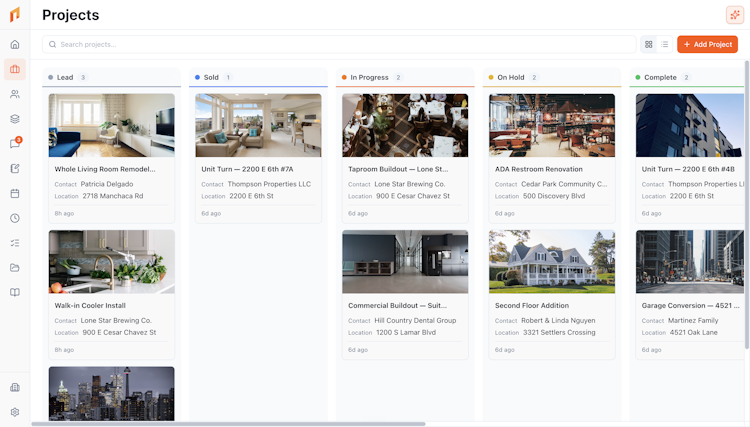
Task: Click location '4521 Oak Lane'
Action: [x=694, y=332]
